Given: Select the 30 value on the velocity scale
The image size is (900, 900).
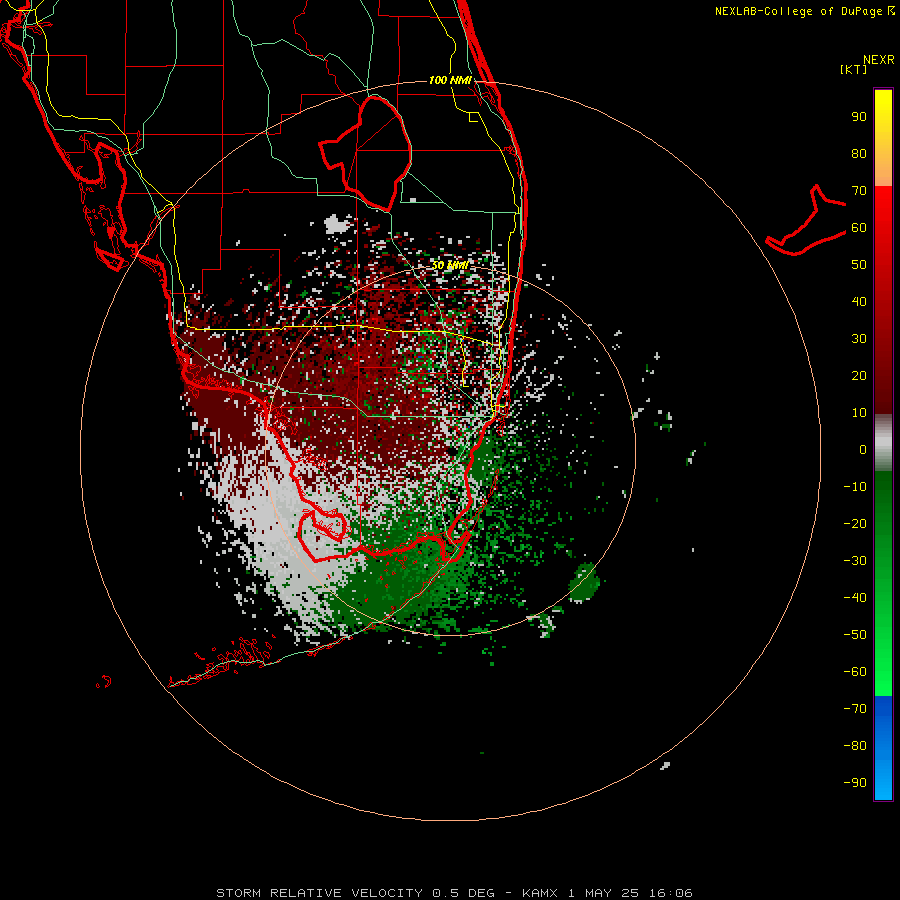Looking at the screenshot, I should pos(859,339).
